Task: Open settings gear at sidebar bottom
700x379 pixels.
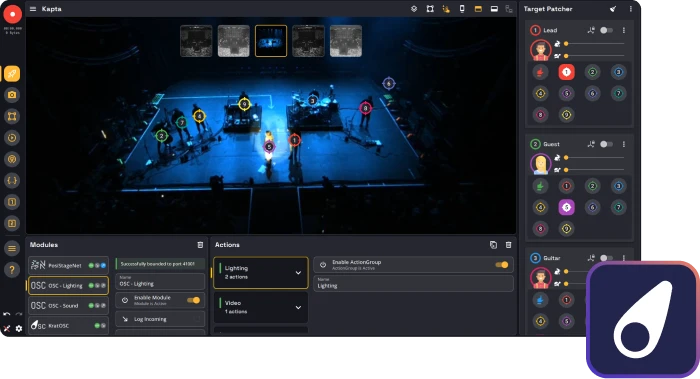Action: click(19, 329)
